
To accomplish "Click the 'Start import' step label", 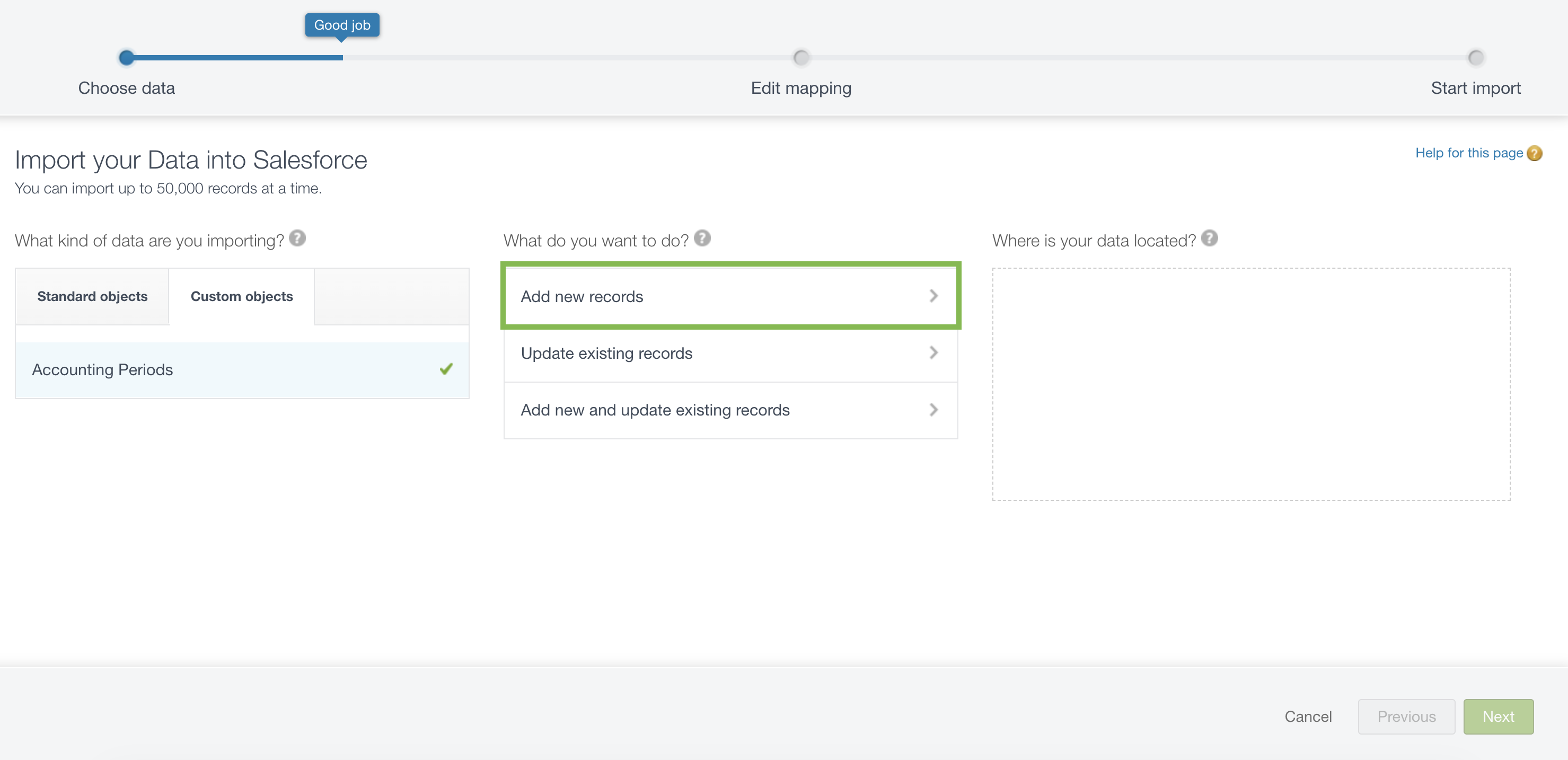I will [1476, 88].
